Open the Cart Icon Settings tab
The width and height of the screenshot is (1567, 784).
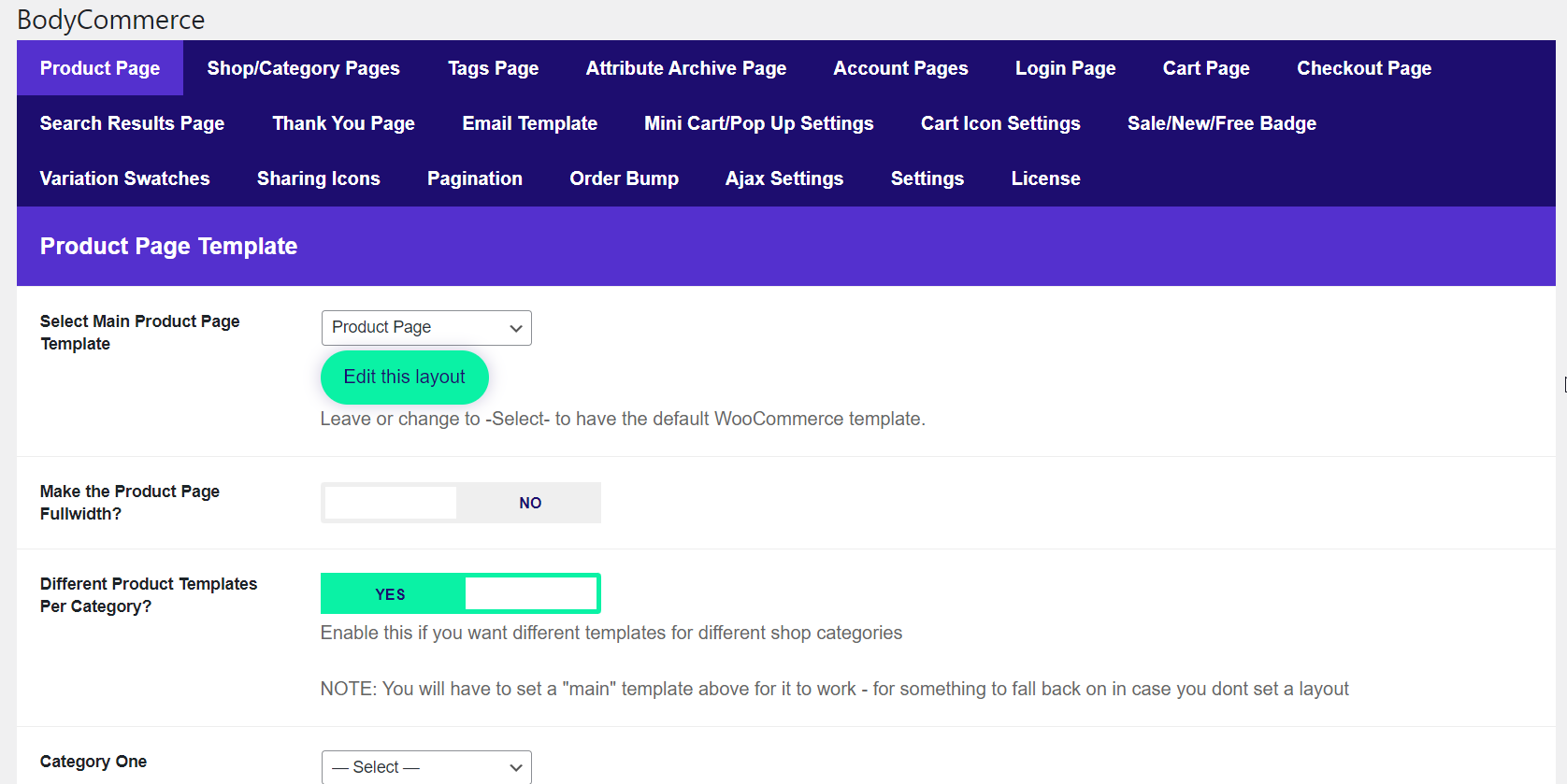point(999,123)
